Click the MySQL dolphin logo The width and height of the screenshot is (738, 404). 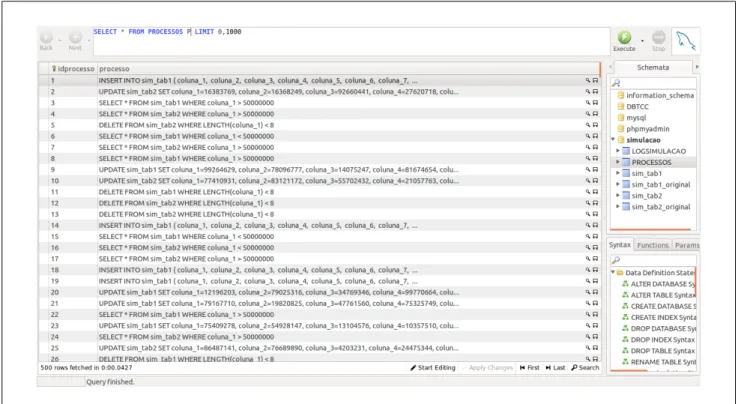pyautogui.click(x=685, y=41)
